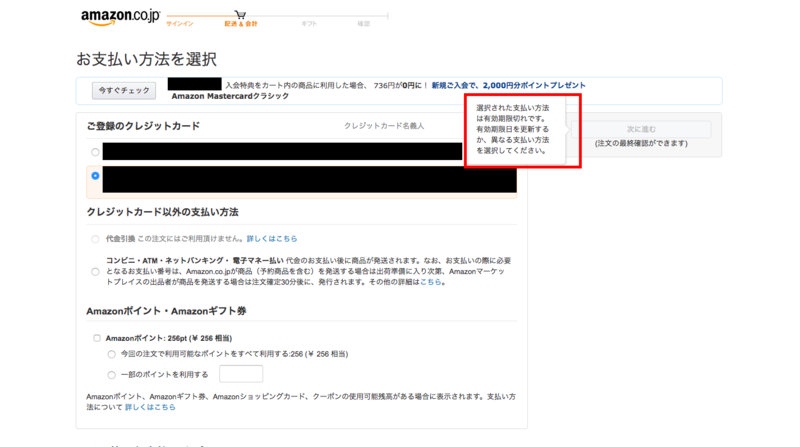Click the 確認 progress step

pyautogui.click(x=363, y=24)
